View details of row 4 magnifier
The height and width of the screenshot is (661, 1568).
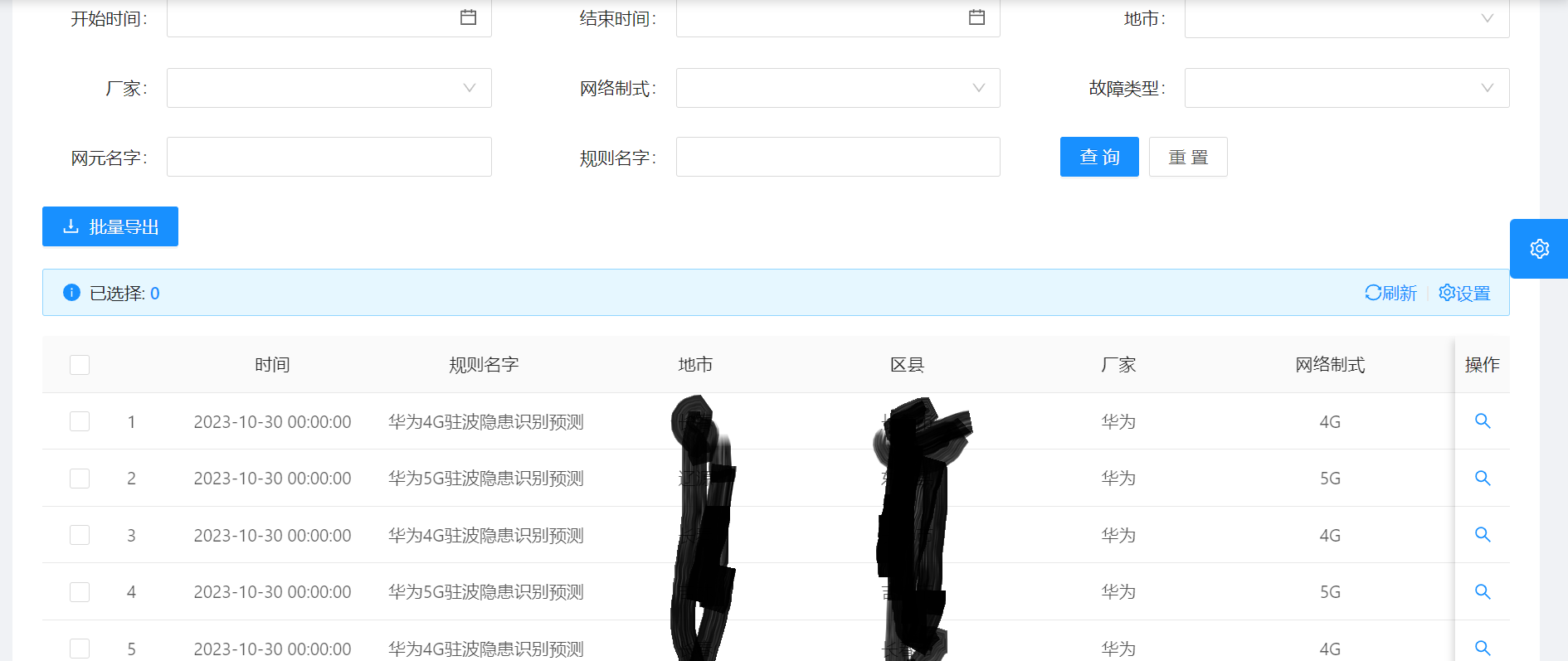tap(1483, 591)
